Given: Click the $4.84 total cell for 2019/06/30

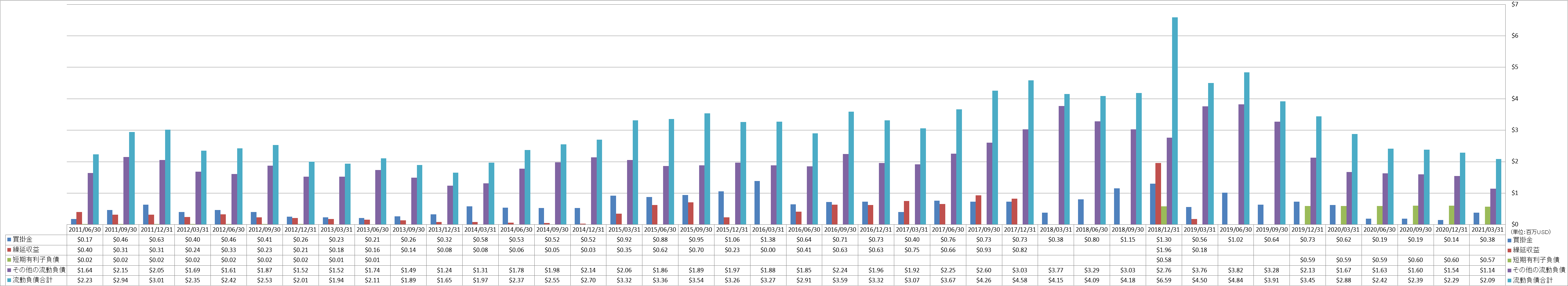Looking at the screenshot, I should (1236, 280).
